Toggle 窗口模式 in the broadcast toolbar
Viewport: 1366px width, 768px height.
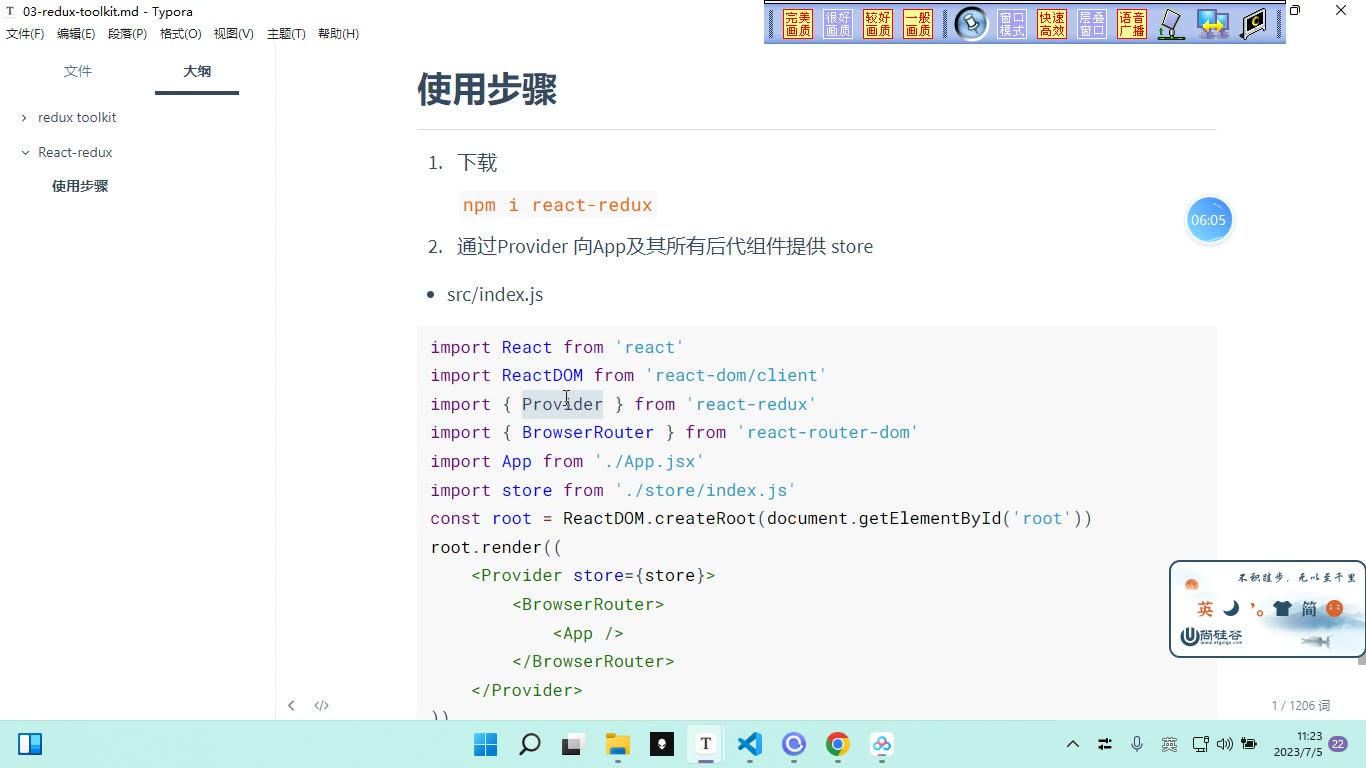click(1012, 24)
